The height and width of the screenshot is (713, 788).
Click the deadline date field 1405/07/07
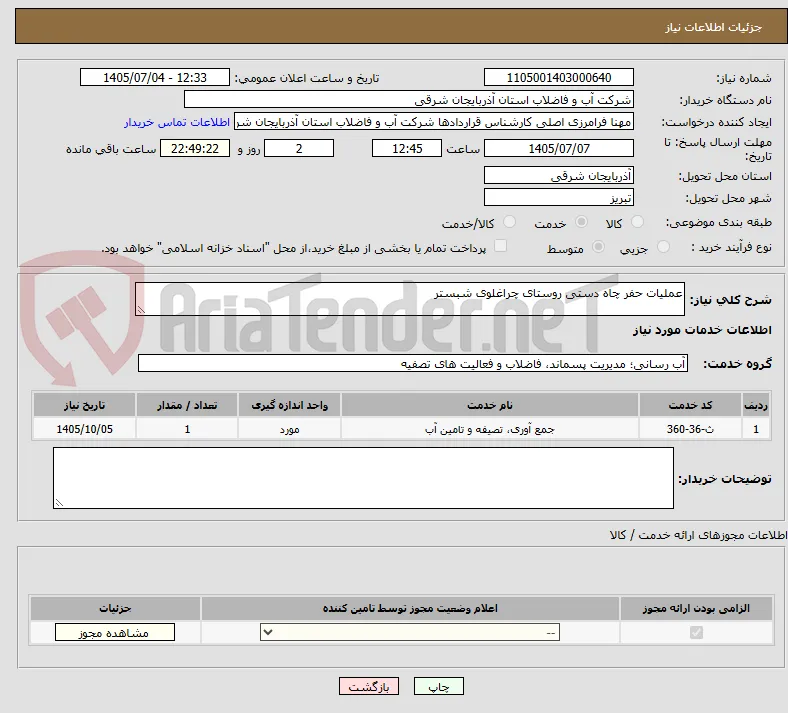(558, 148)
